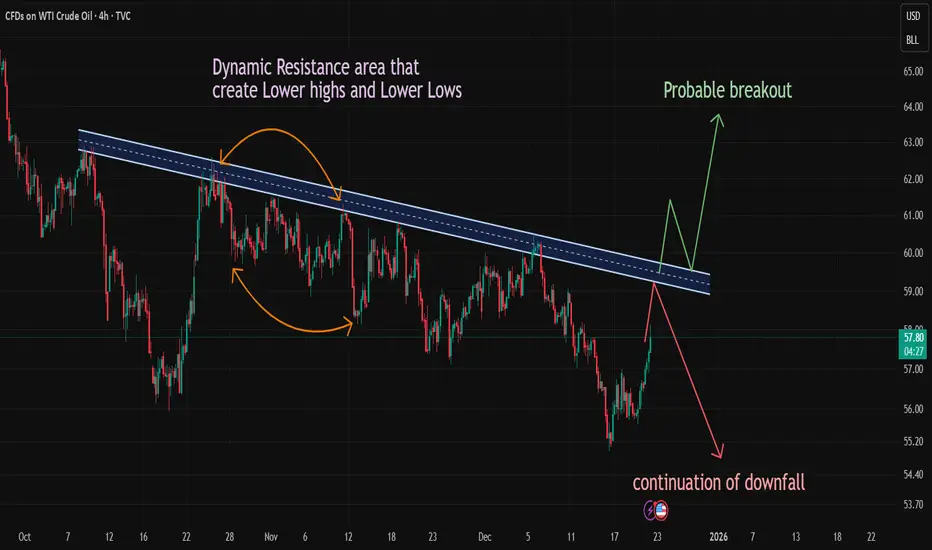Click the '17' date label on time axis

(614, 537)
